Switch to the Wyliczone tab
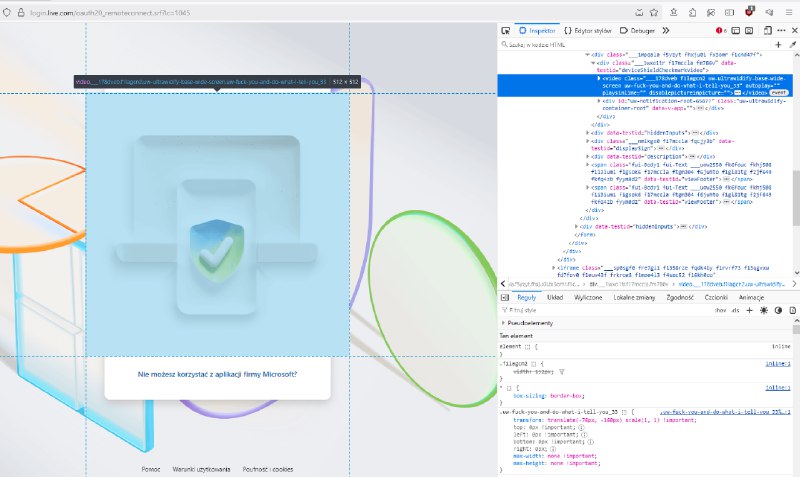 click(x=588, y=297)
